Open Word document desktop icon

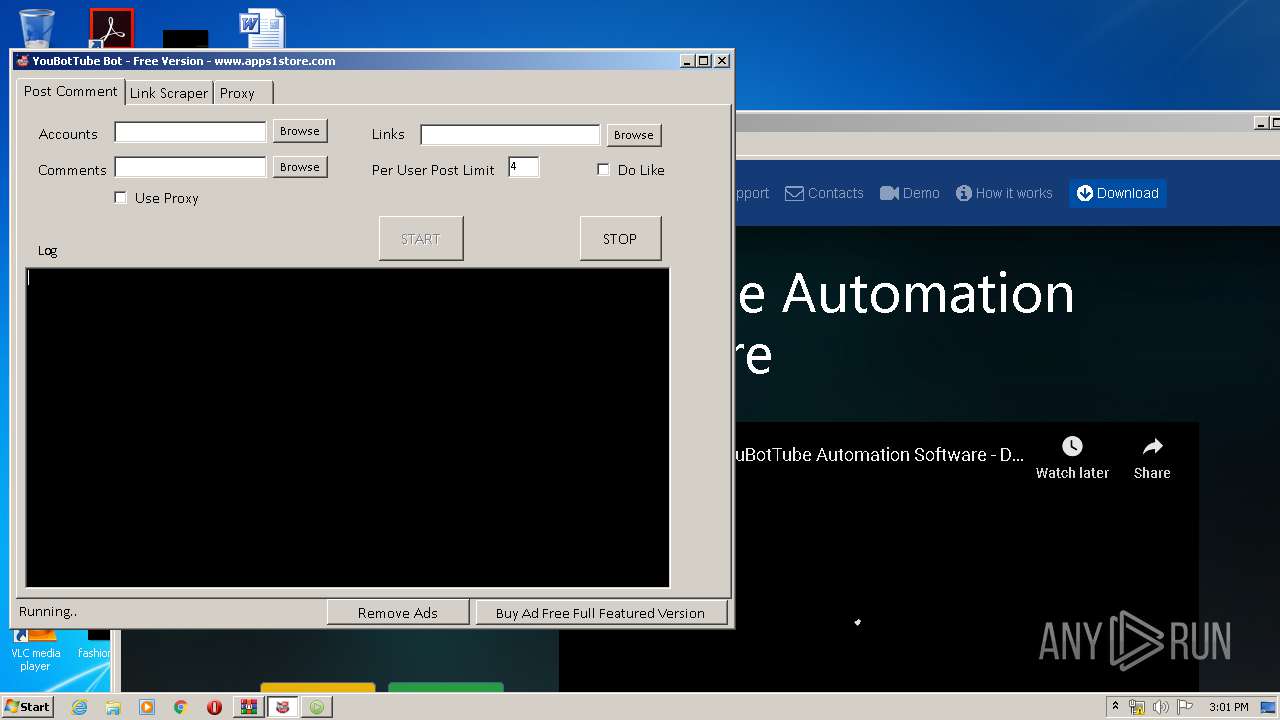click(262, 28)
